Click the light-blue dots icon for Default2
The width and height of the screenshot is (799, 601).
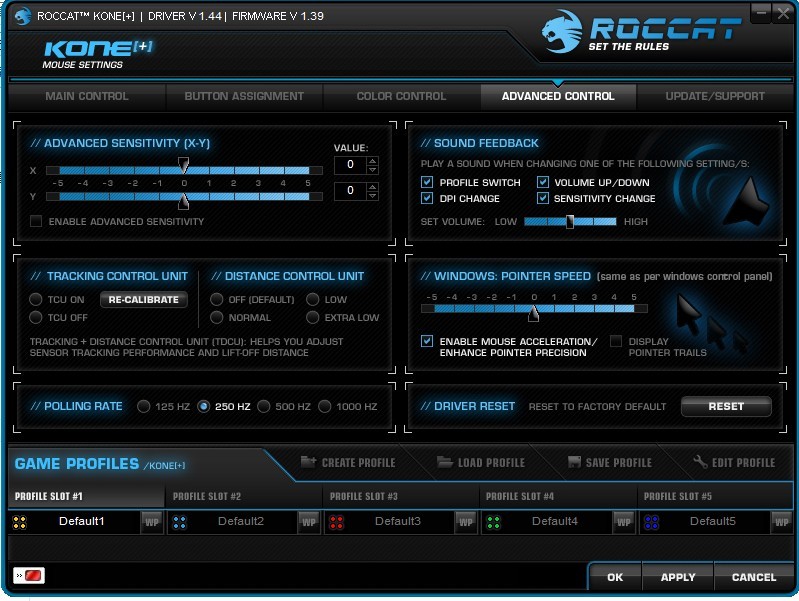click(x=179, y=522)
